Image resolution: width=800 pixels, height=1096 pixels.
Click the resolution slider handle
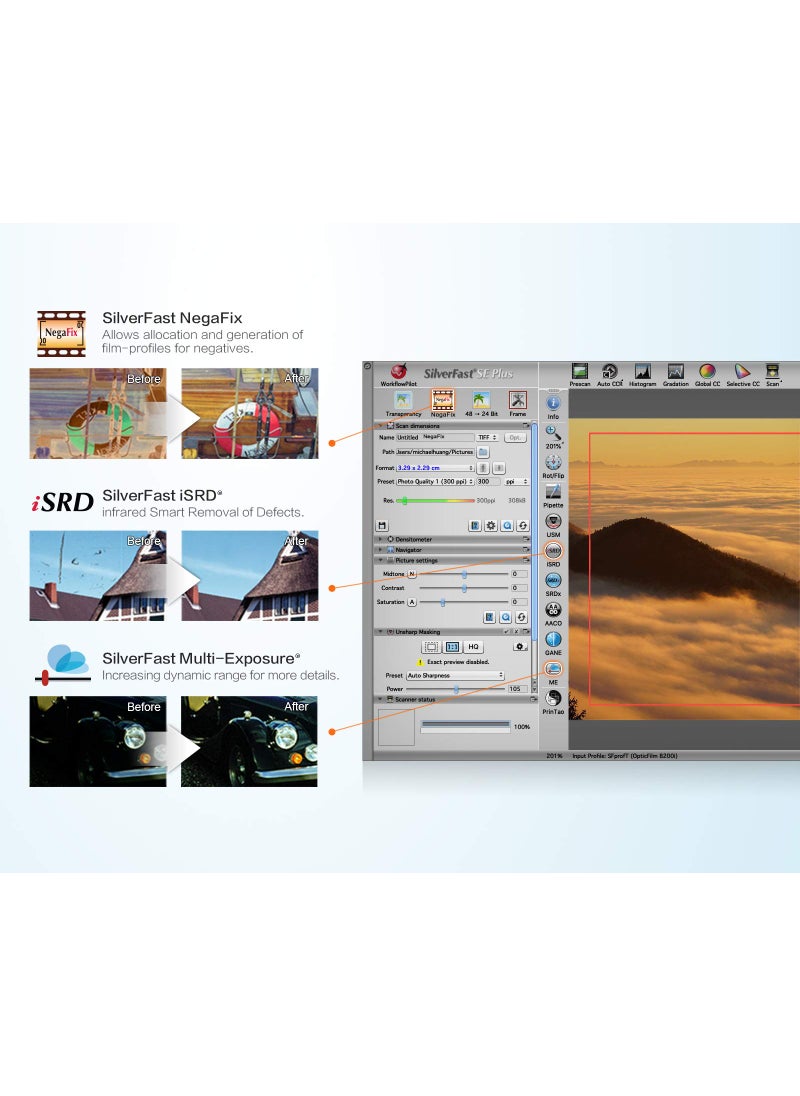click(405, 501)
